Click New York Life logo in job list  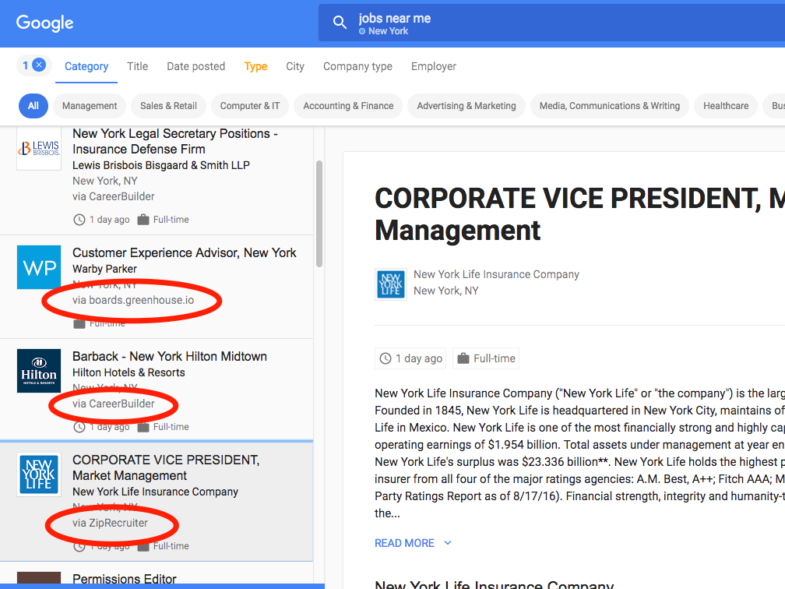(39, 474)
